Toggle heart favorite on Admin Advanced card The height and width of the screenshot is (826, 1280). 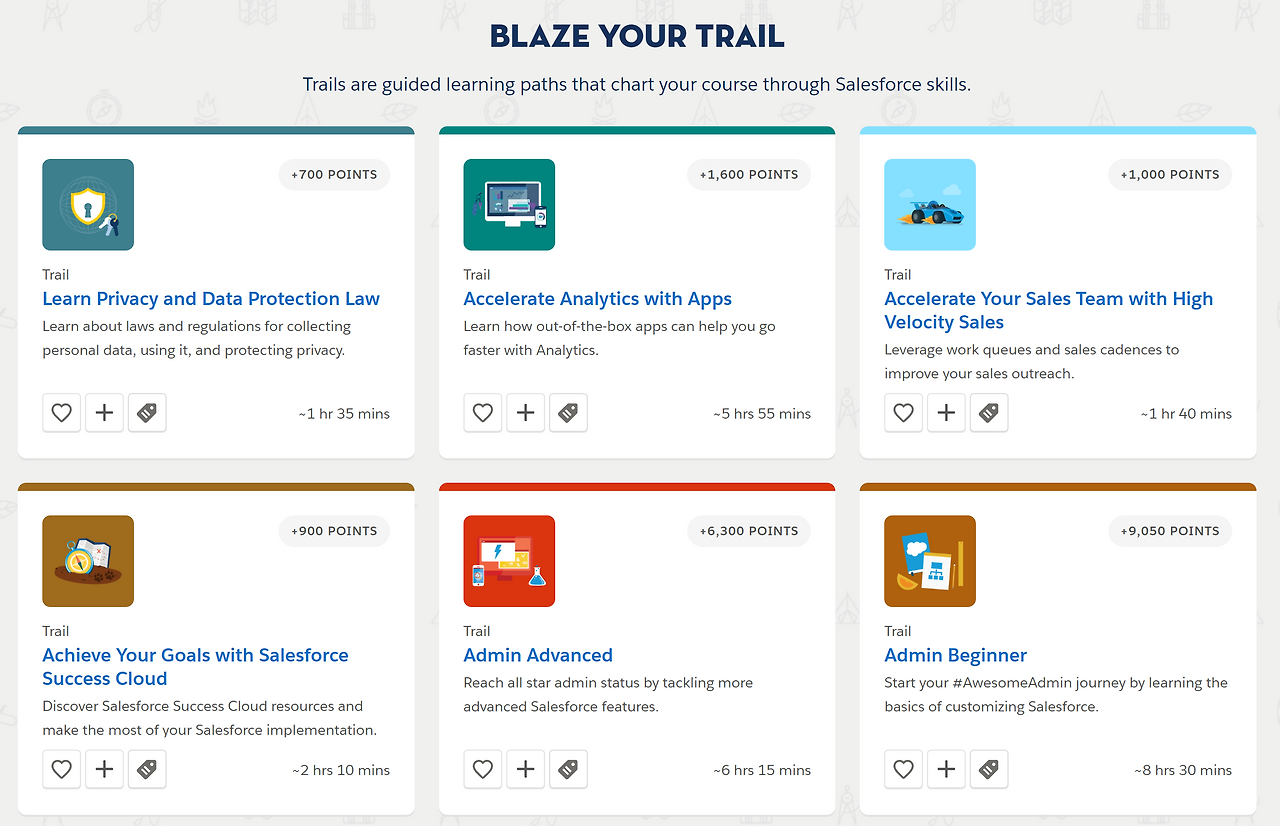pyautogui.click(x=483, y=770)
